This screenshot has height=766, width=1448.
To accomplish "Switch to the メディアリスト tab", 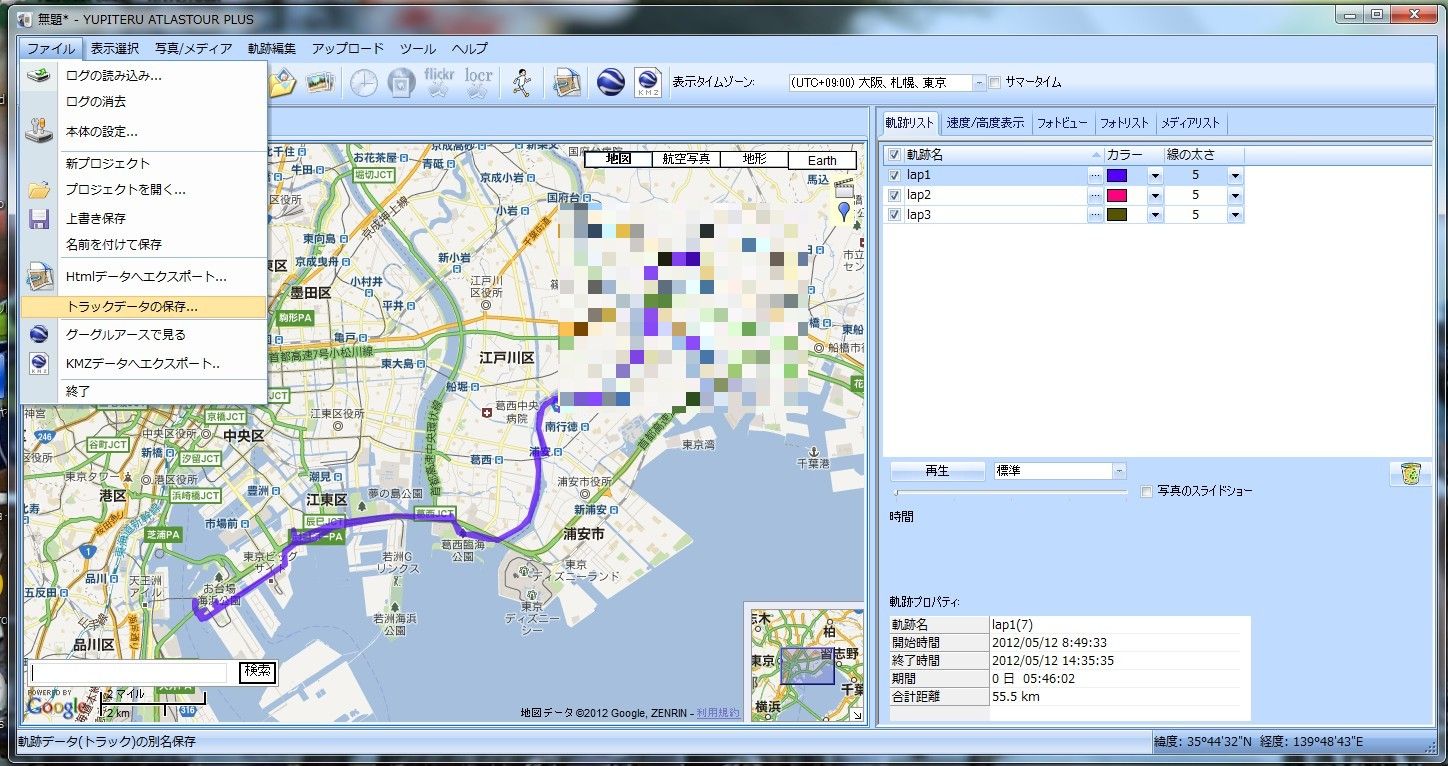I will (x=1191, y=123).
